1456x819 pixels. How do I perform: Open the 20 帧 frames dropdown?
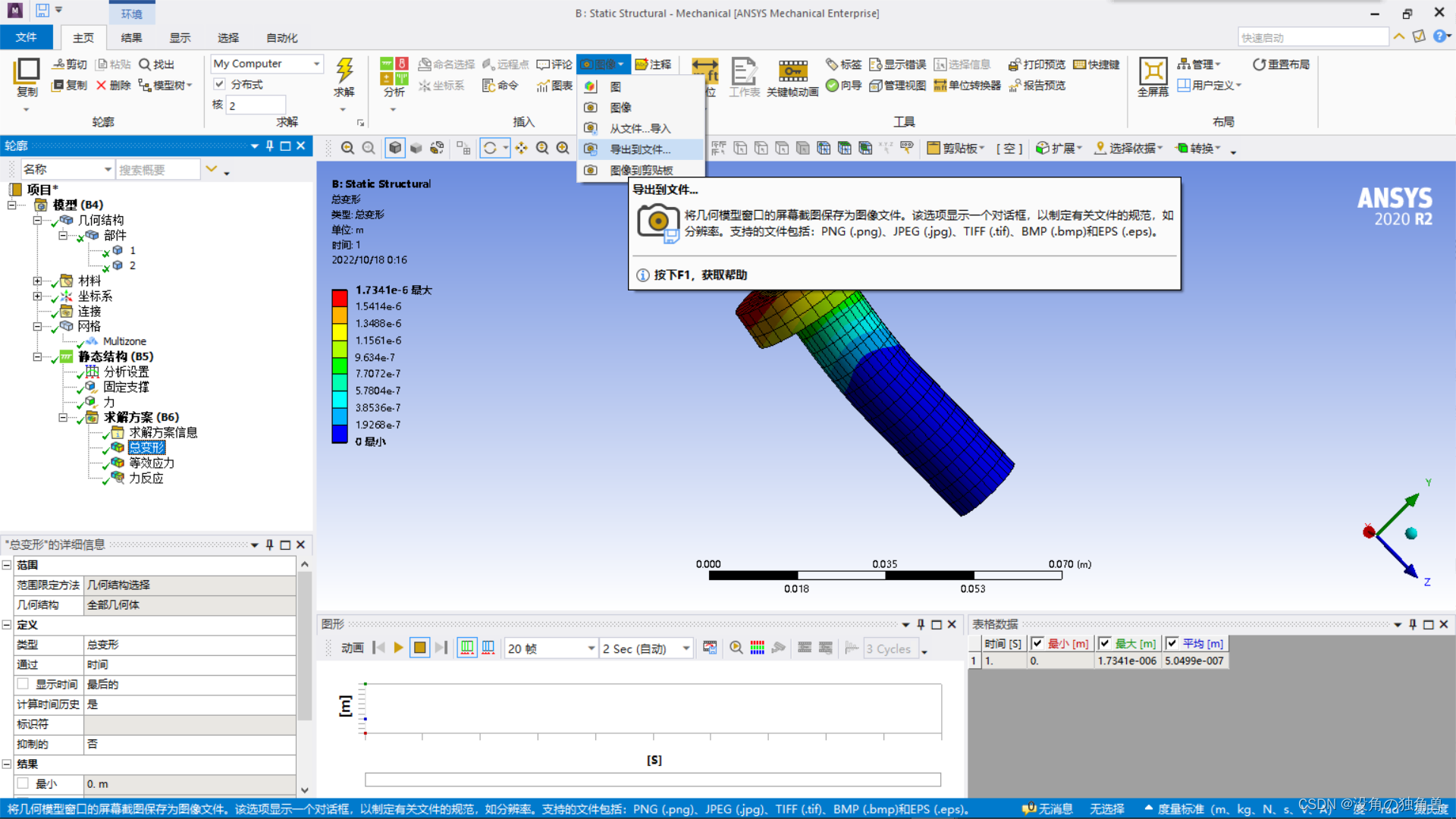pyautogui.click(x=591, y=648)
